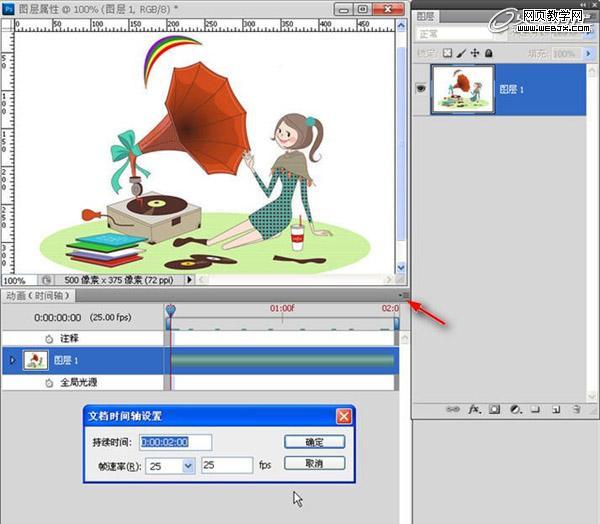
Task: Hide 图层 1 using the eye icon
Action: pos(421,88)
